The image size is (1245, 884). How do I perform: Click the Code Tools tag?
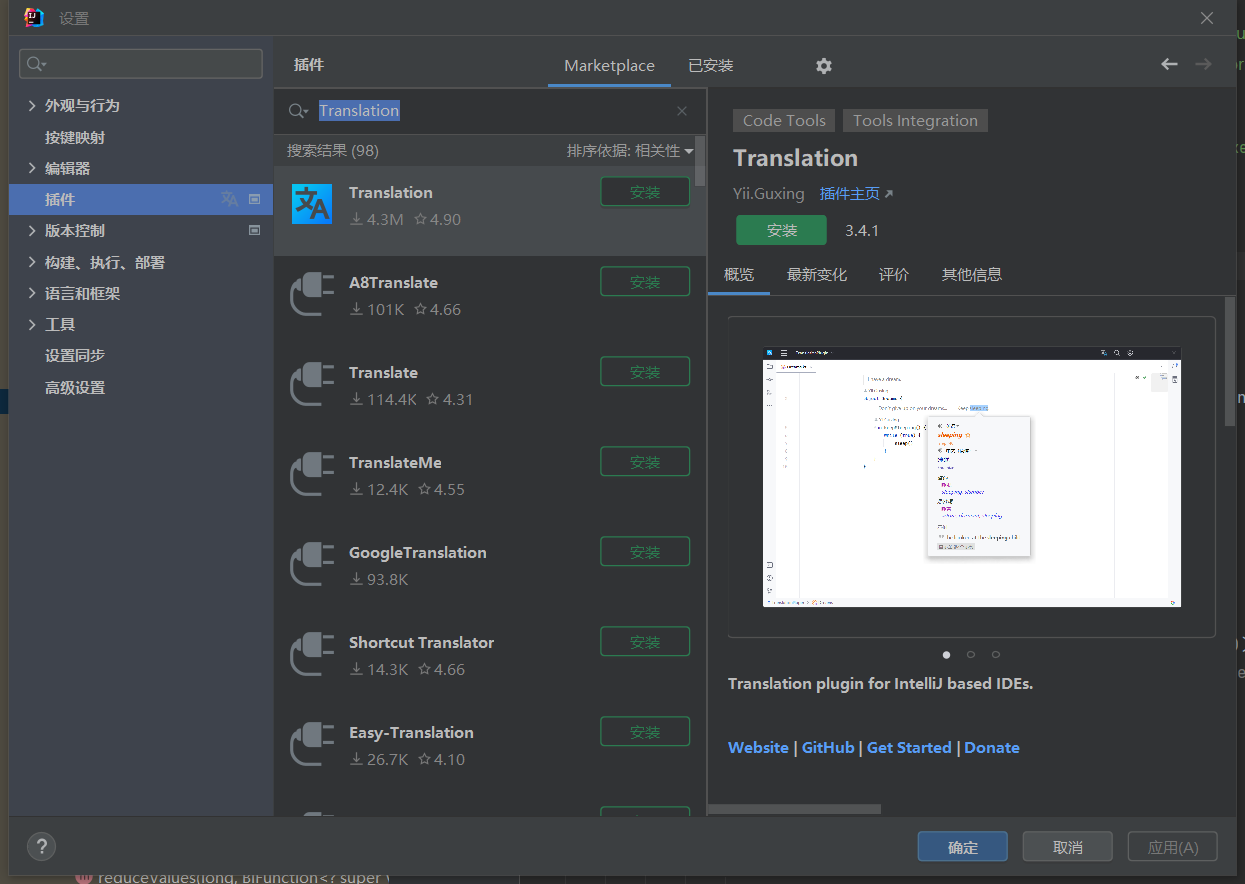pos(785,121)
